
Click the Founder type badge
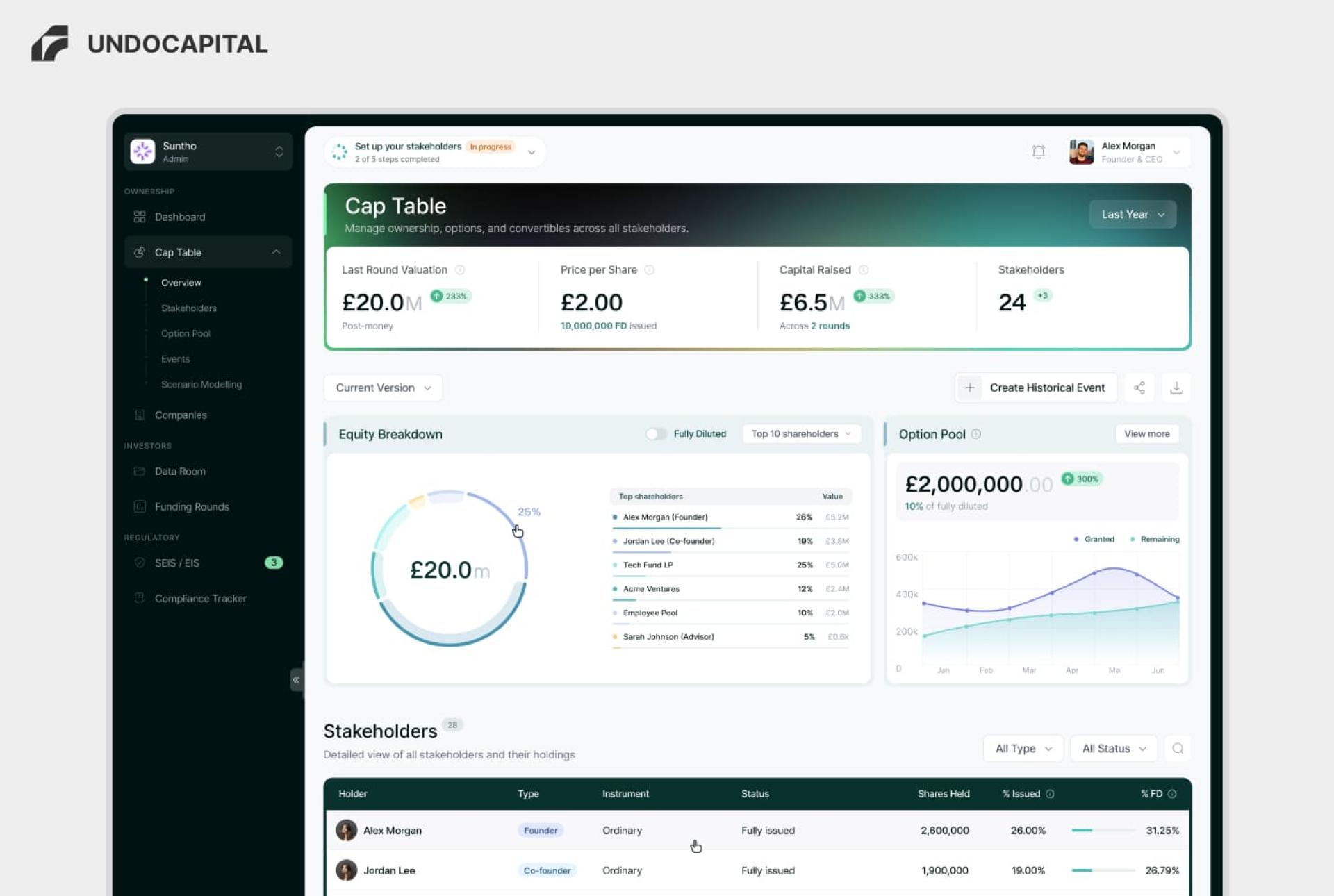click(541, 830)
